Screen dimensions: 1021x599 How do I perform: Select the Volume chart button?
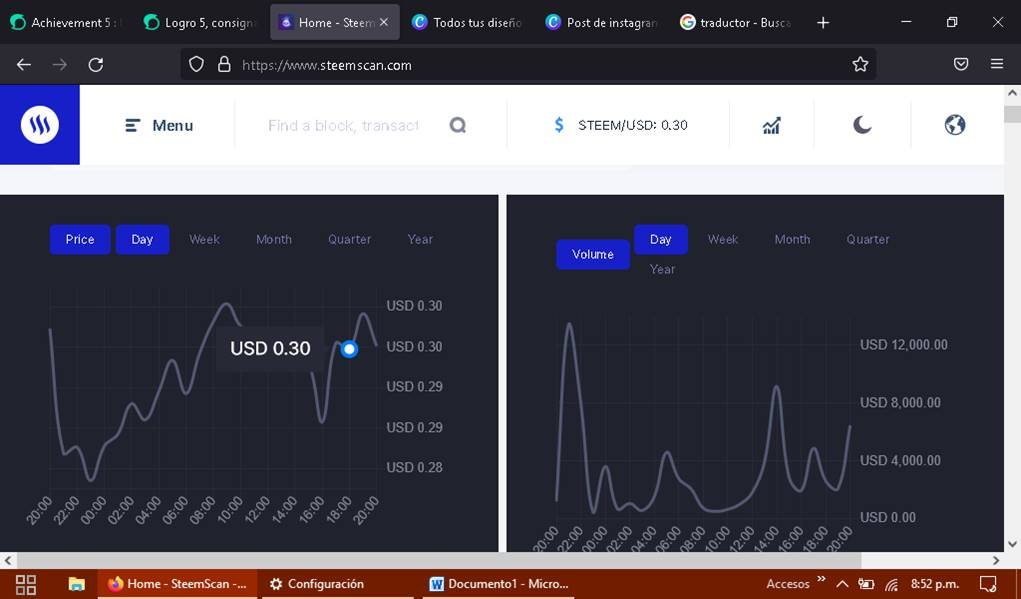(593, 255)
